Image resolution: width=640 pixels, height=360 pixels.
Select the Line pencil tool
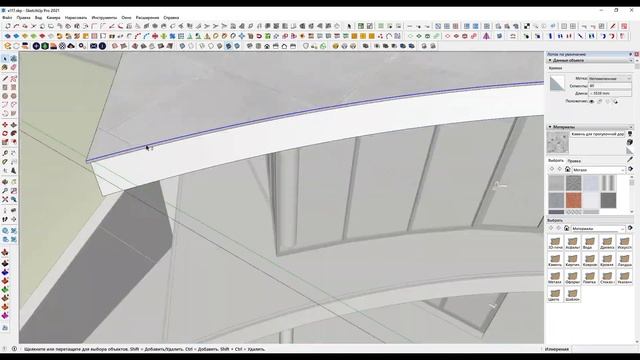click(5, 79)
